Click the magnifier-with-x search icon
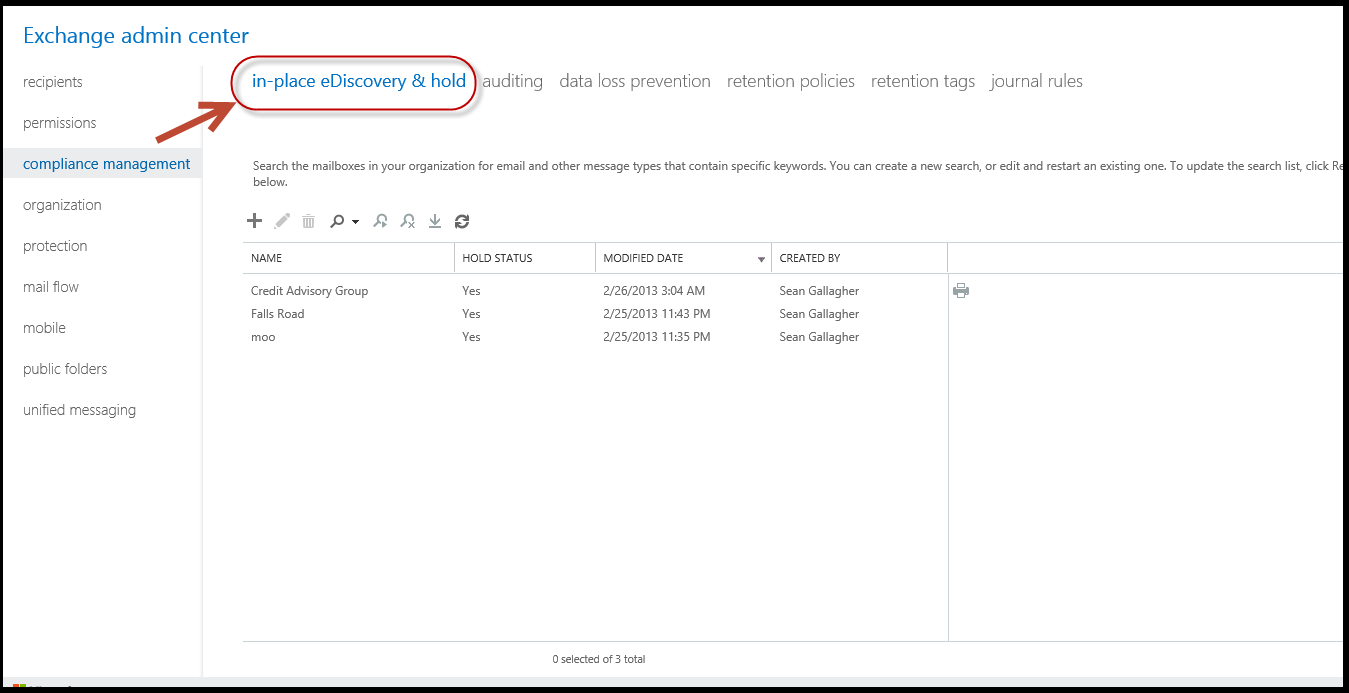The image size is (1349, 693). 408,221
